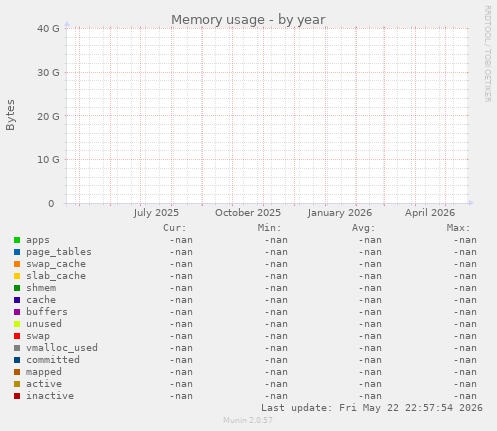497x431 pixels.
Task: Select the 'inactive' legend label
Action: click(x=50, y=396)
